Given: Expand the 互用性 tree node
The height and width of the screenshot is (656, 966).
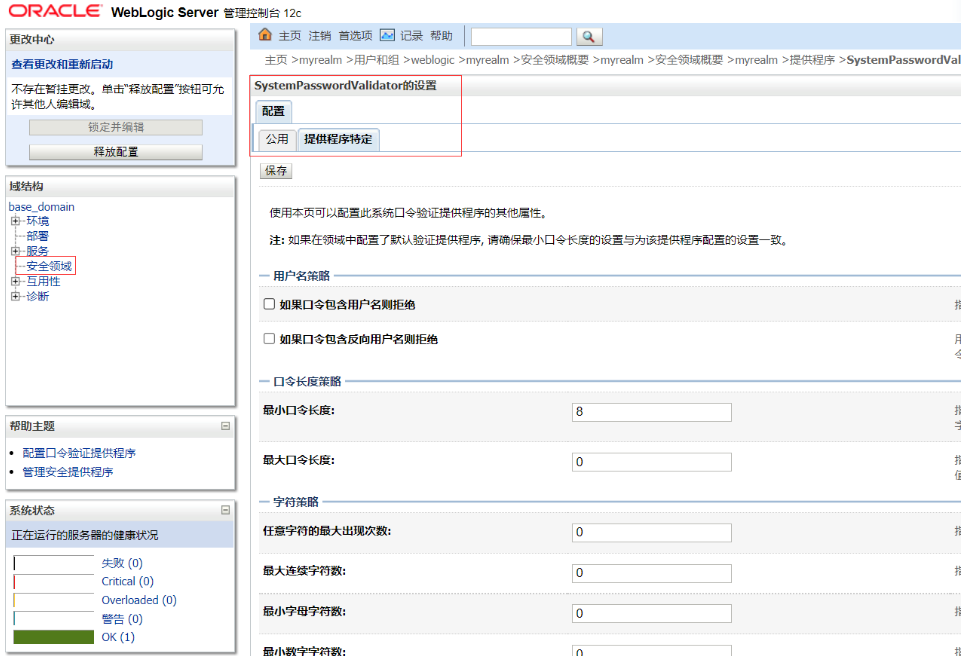Looking at the screenshot, I should point(15,281).
